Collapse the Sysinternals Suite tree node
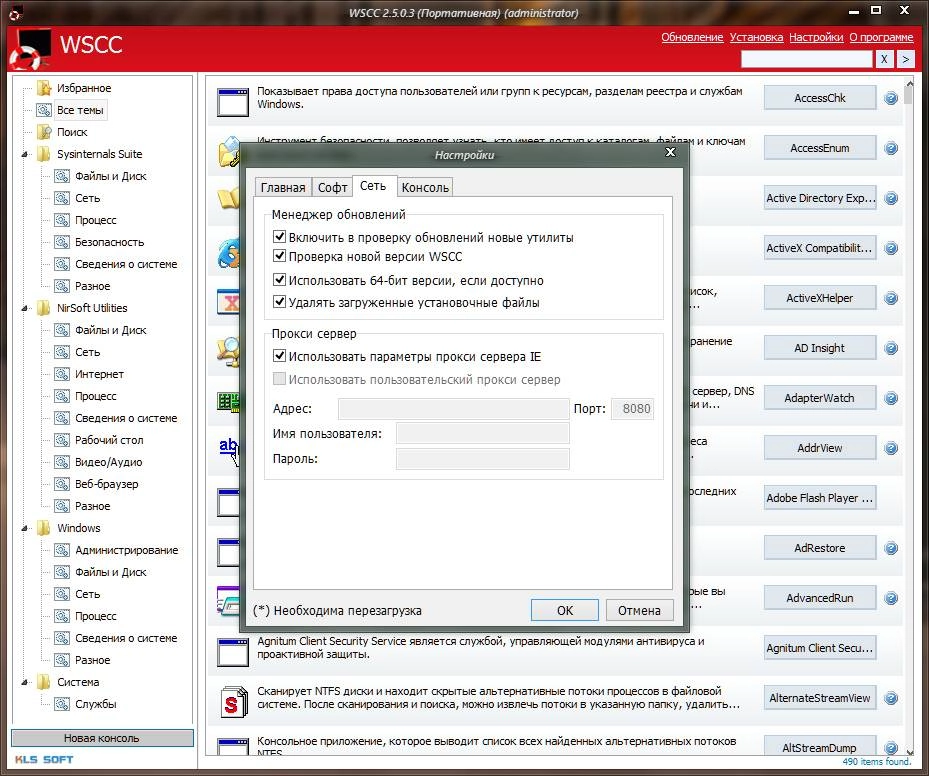This screenshot has height=776, width=929. [25, 155]
